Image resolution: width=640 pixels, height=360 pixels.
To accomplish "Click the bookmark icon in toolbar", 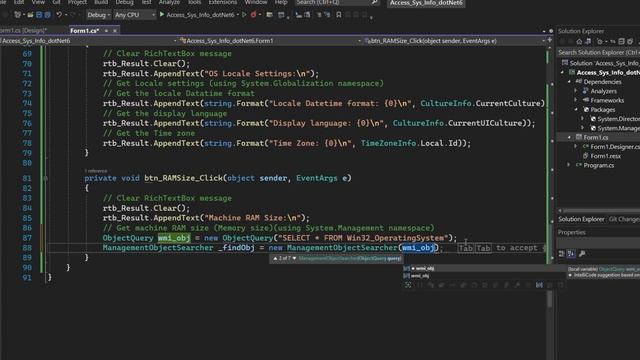I will click(x=338, y=15).
